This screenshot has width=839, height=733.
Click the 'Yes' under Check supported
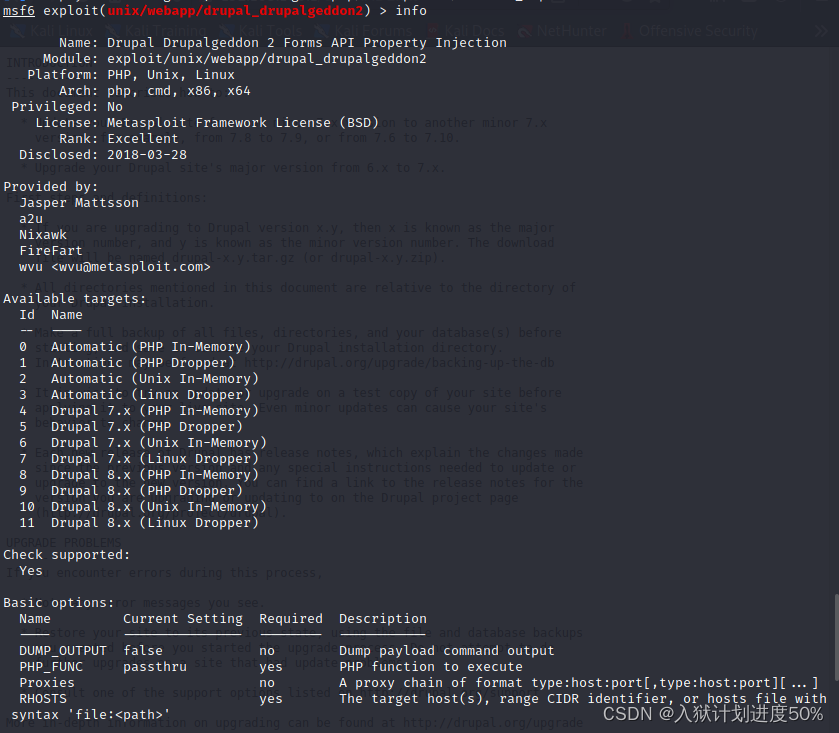click(x=30, y=571)
